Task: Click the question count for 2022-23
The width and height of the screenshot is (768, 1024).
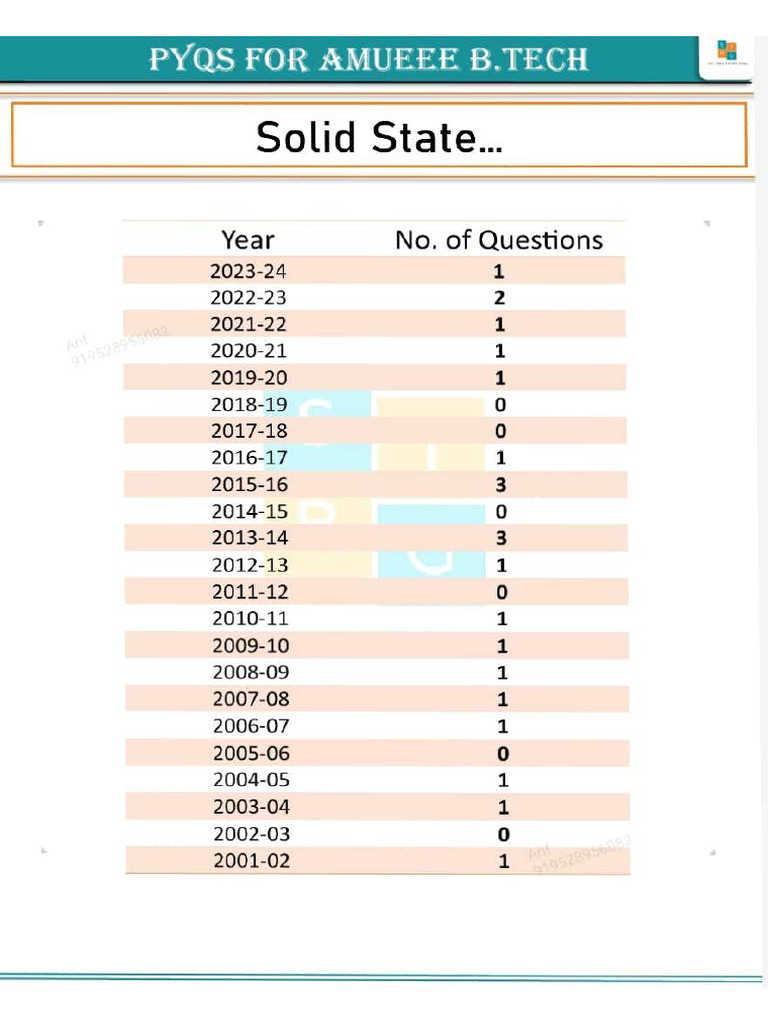Action: (x=500, y=298)
